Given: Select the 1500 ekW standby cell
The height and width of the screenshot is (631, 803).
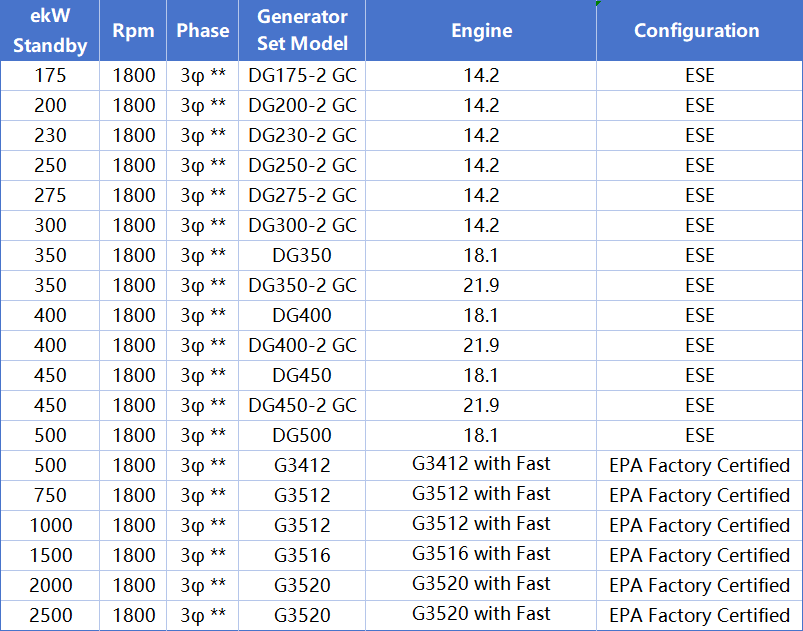Looking at the screenshot, I should click(x=50, y=555).
